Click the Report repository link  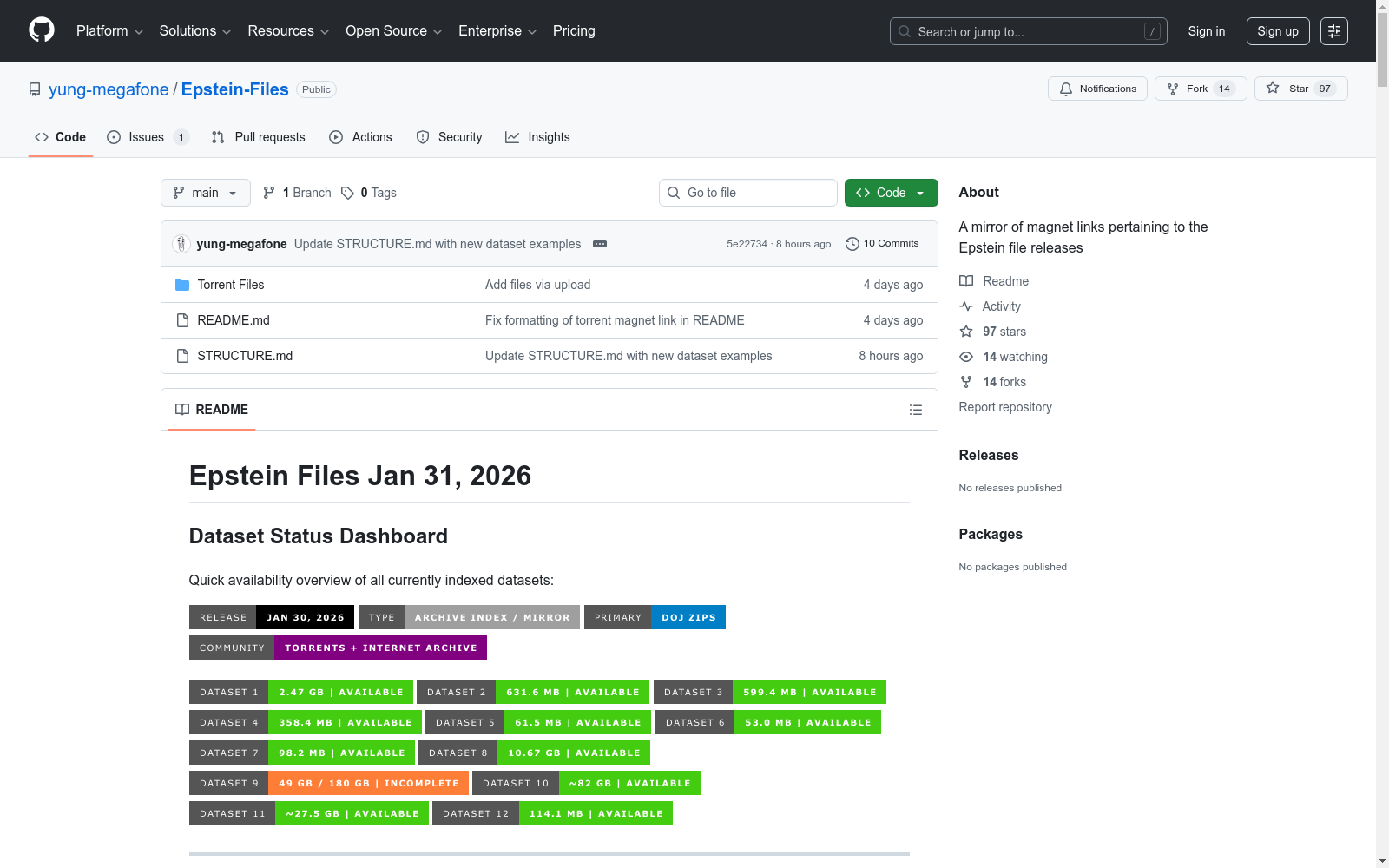click(1005, 407)
